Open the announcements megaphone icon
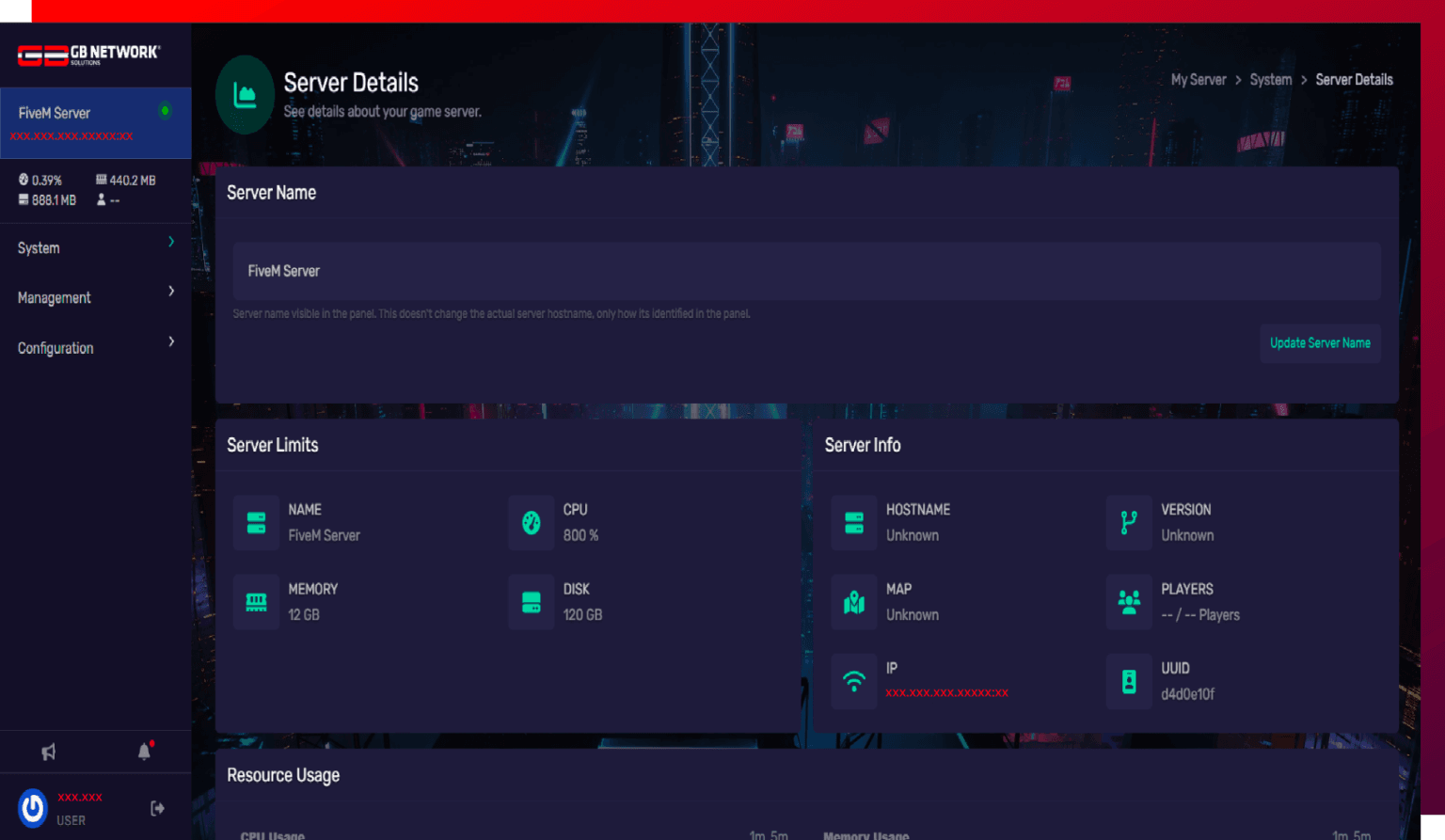Image resolution: width=1445 pixels, height=840 pixels. (x=48, y=752)
